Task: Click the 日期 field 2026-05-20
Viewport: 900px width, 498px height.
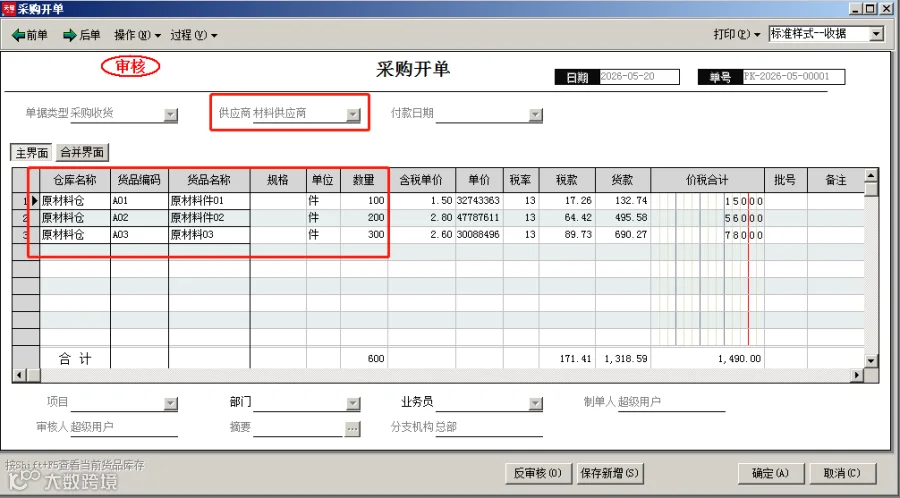Action: coord(639,76)
